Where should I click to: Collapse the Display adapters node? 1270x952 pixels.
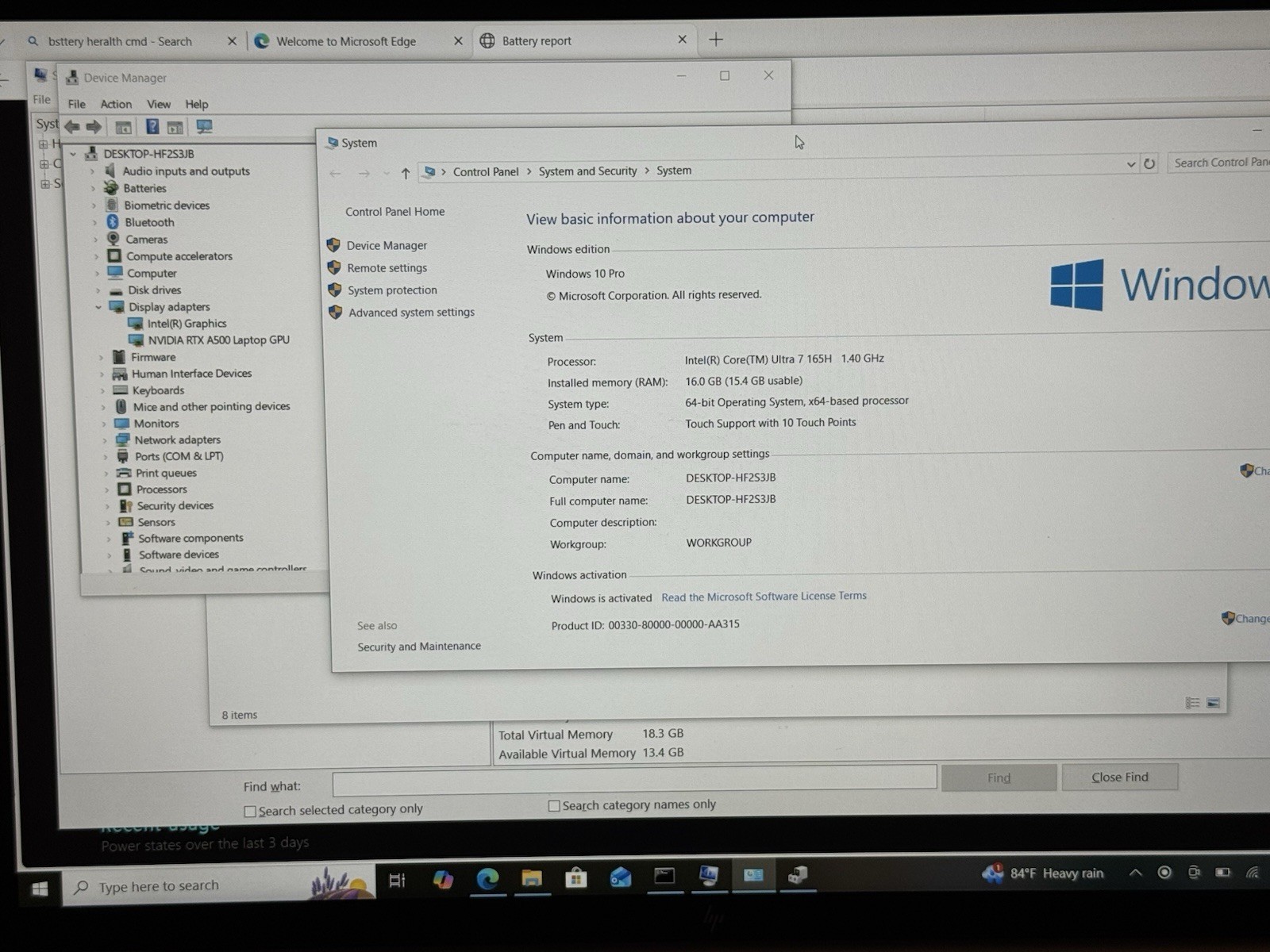coord(98,307)
